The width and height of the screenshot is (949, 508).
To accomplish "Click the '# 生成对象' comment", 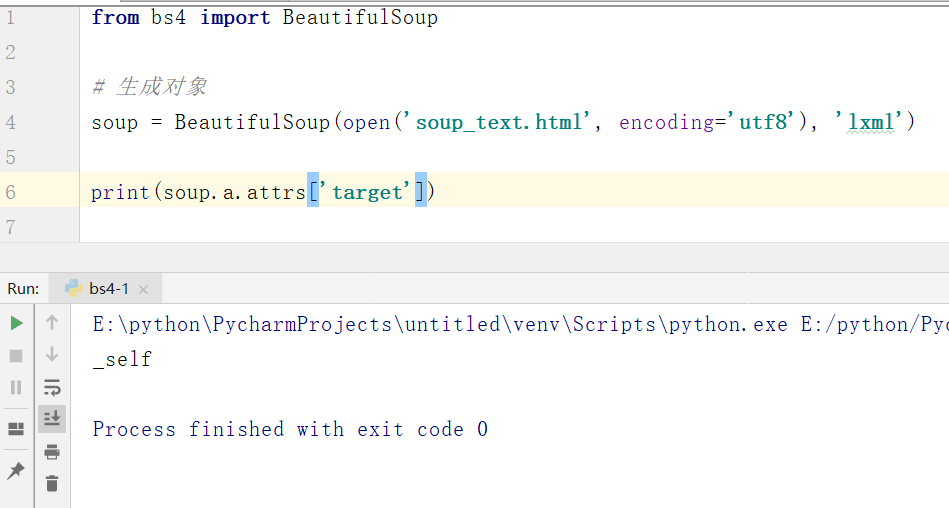I will coord(149,87).
